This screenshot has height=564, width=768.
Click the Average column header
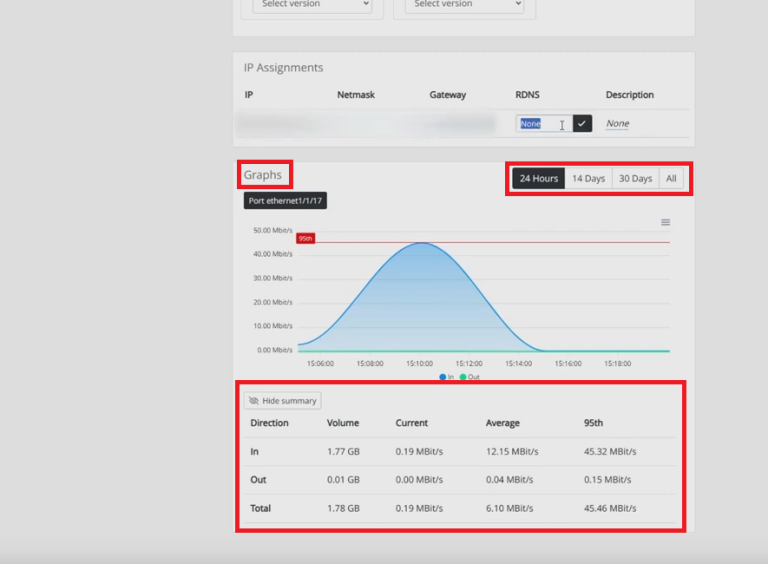coord(503,423)
